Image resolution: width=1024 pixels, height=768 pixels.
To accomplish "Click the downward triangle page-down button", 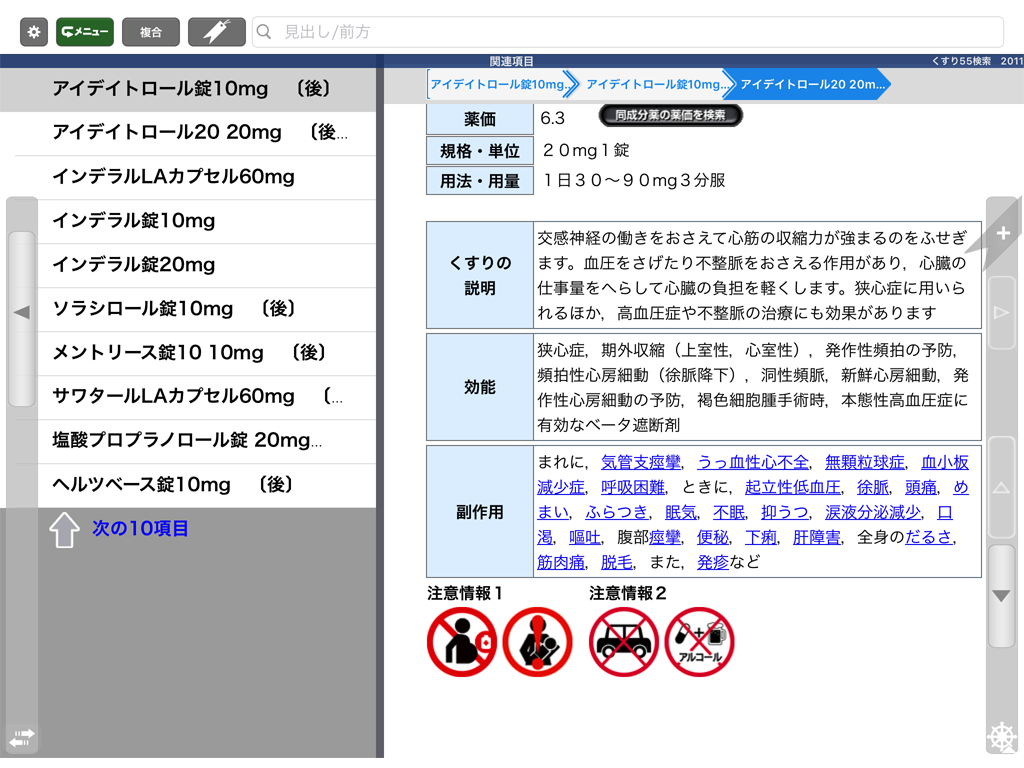I will pyautogui.click(x=1001, y=596).
